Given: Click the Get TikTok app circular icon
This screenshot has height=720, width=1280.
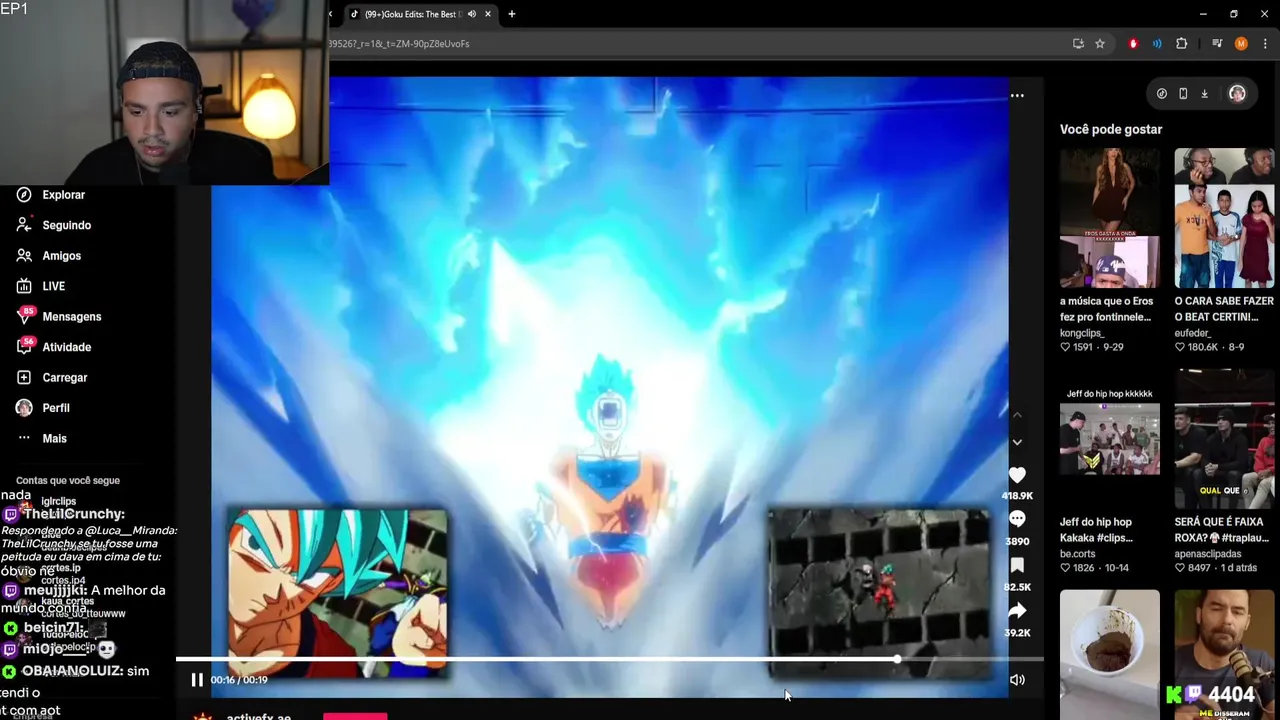Looking at the screenshot, I should [1161, 94].
